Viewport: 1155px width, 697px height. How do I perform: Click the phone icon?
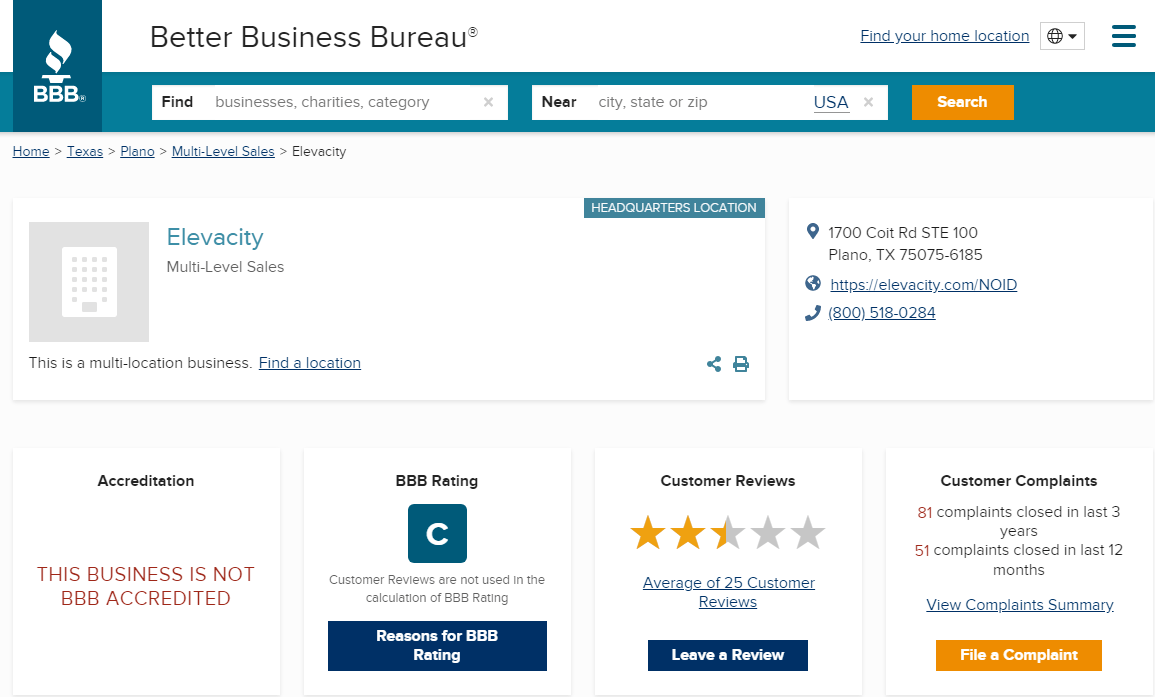812,313
